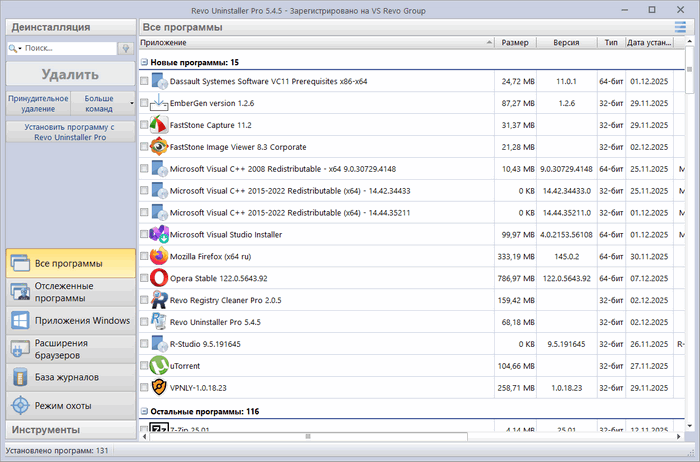The image size is (700, 462).
Task: Check the box next to EmberGen version 1.2.6
Action: [x=145, y=103]
